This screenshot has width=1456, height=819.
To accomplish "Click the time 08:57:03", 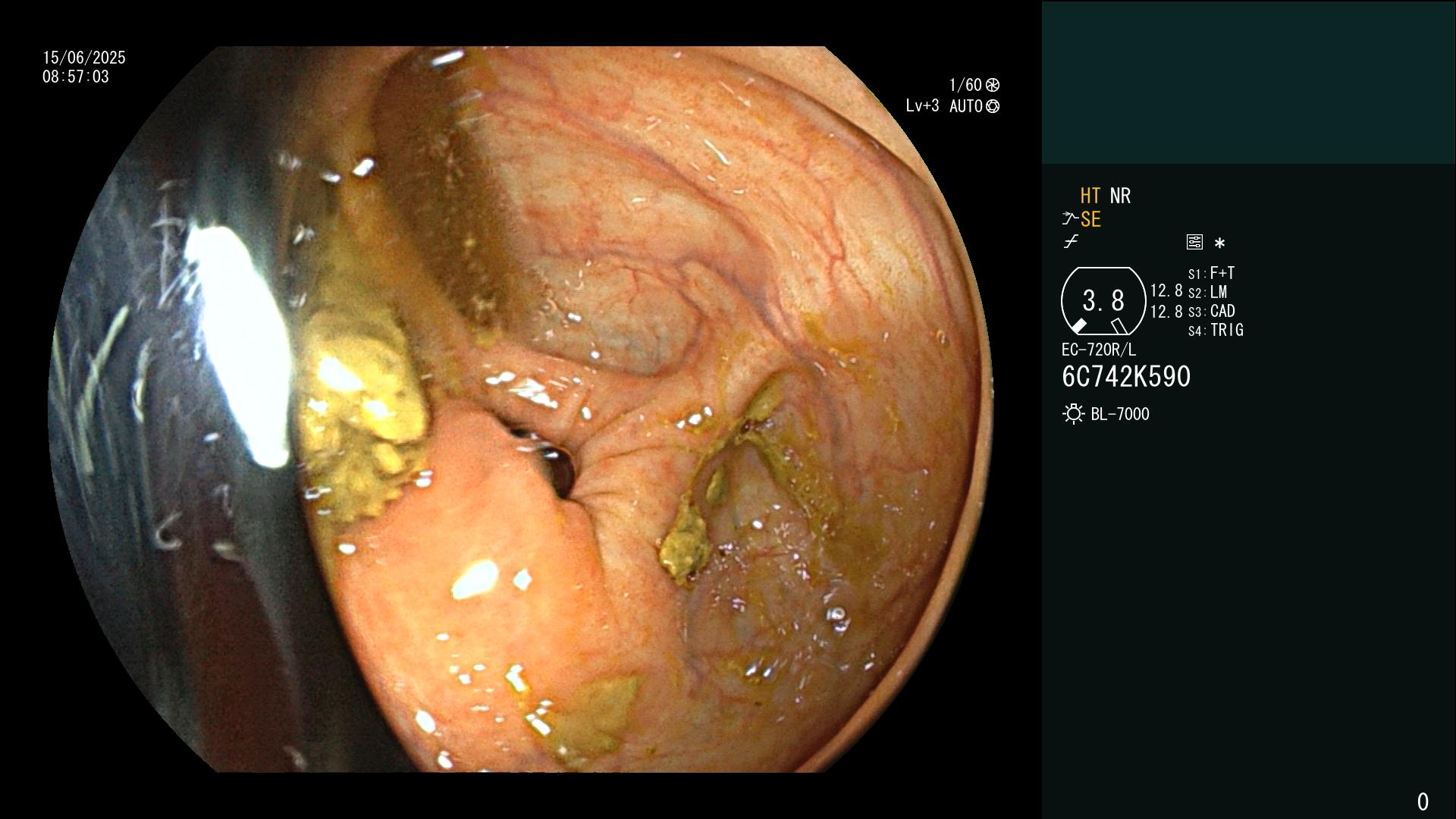I will 76,77.
